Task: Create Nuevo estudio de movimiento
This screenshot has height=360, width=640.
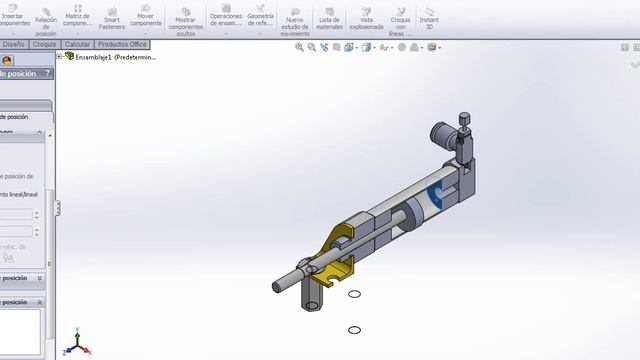Action: [x=295, y=21]
